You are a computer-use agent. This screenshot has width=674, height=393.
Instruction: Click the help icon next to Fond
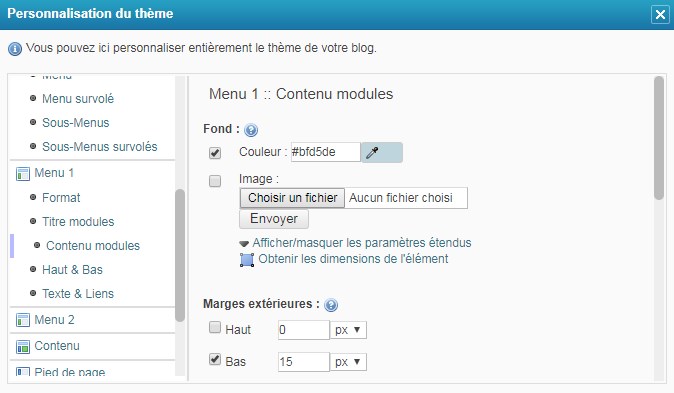251,130
